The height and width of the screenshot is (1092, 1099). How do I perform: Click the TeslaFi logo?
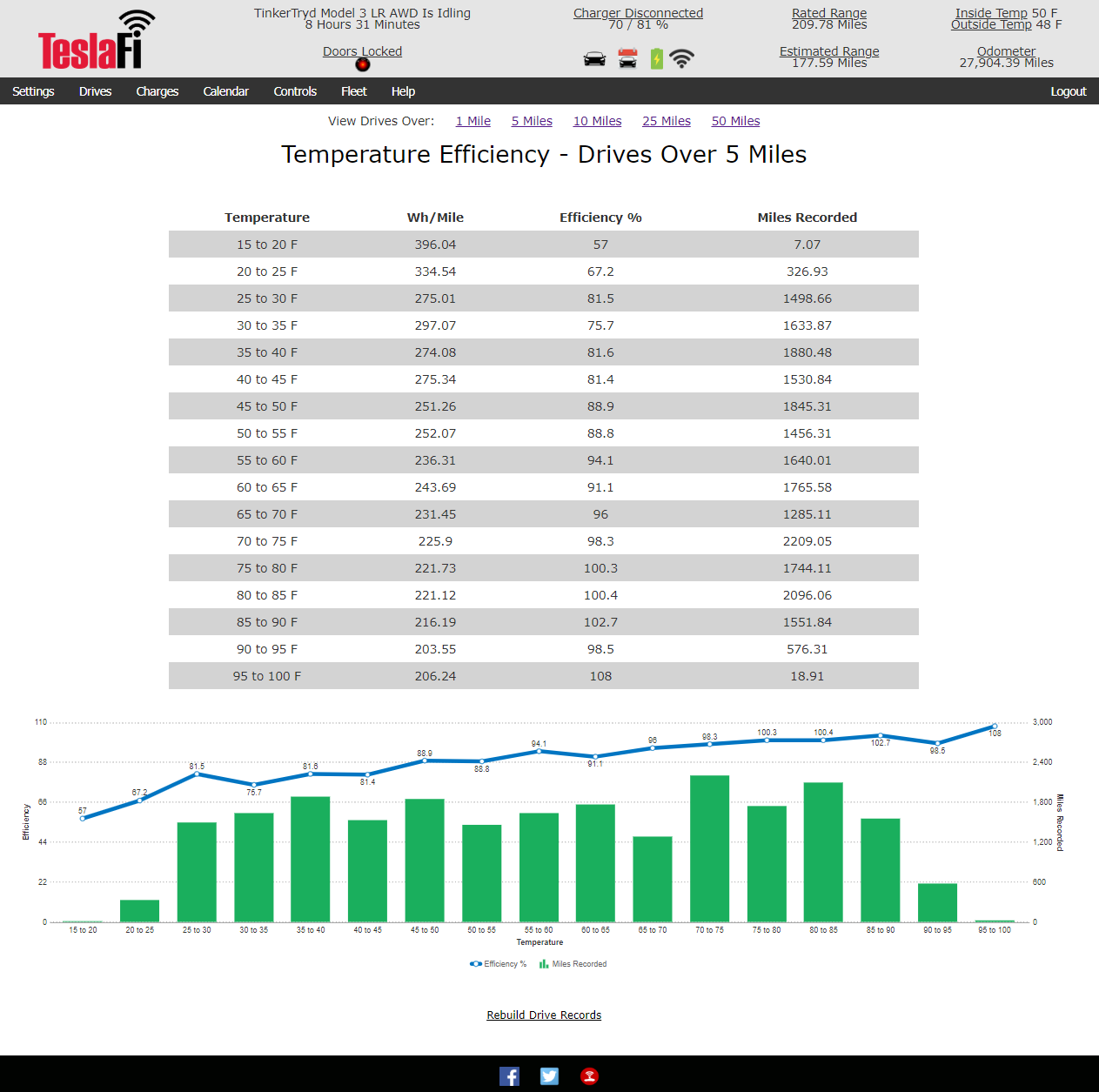coord(96,40)
